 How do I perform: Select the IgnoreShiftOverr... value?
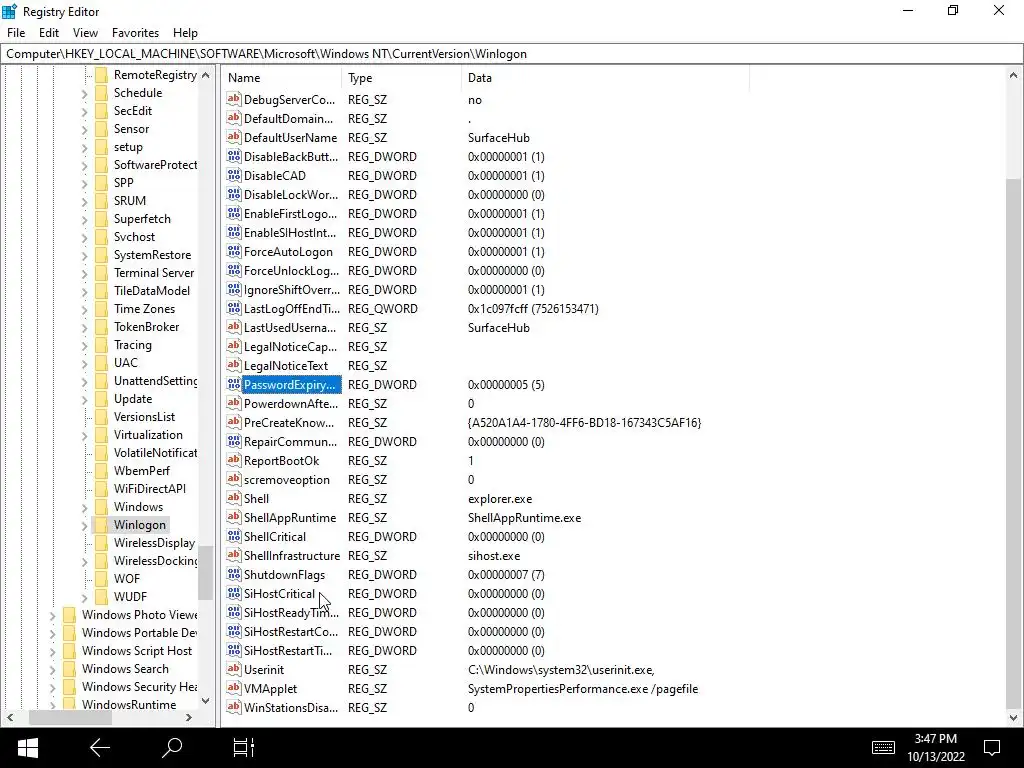(292, 290)
